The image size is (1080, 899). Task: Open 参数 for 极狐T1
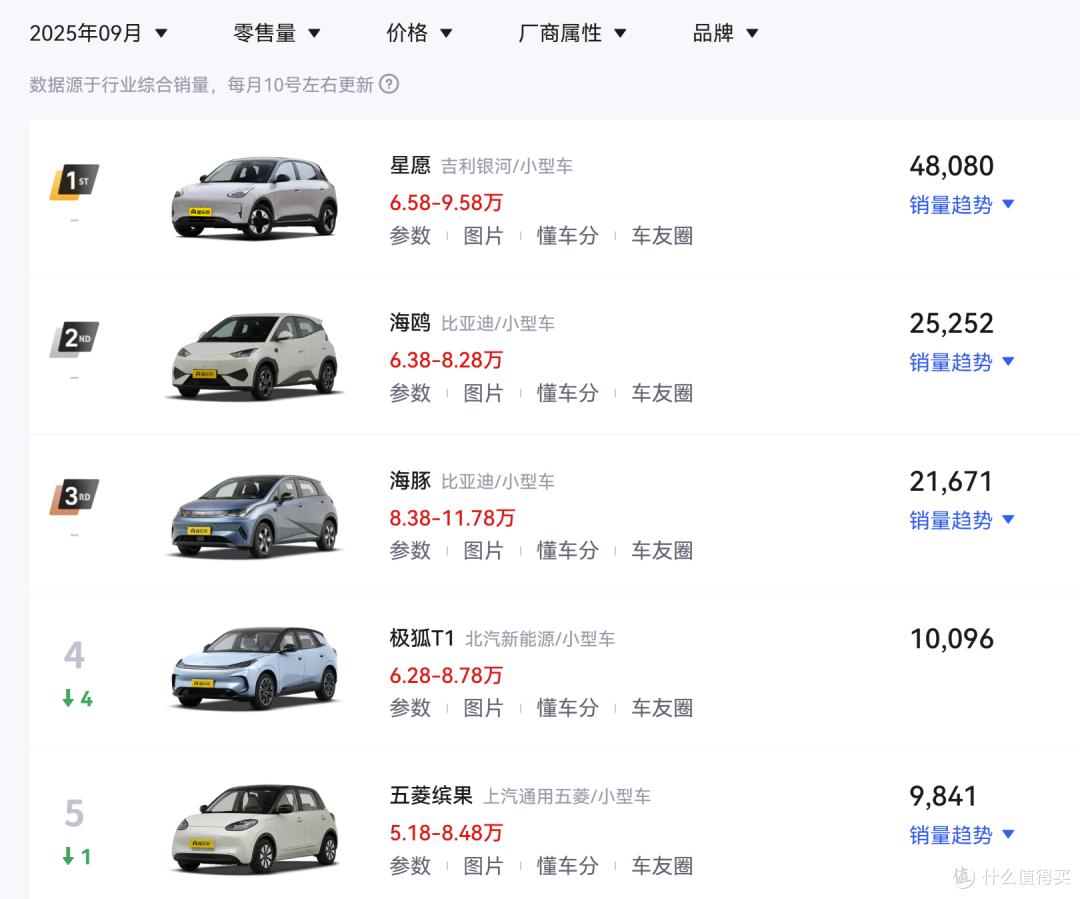click(x=410, y=707)
